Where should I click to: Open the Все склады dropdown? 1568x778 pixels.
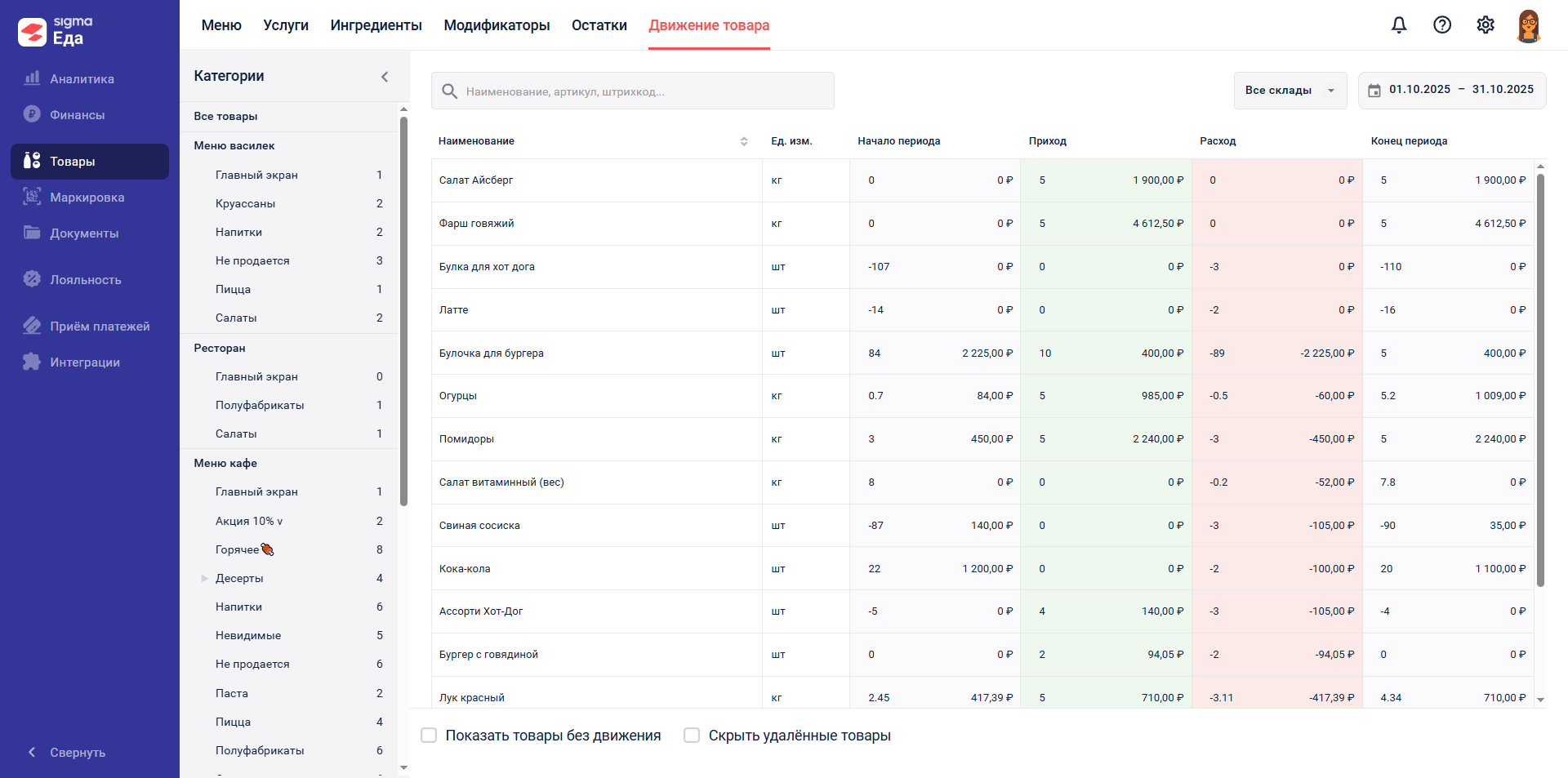point(1290,91)
